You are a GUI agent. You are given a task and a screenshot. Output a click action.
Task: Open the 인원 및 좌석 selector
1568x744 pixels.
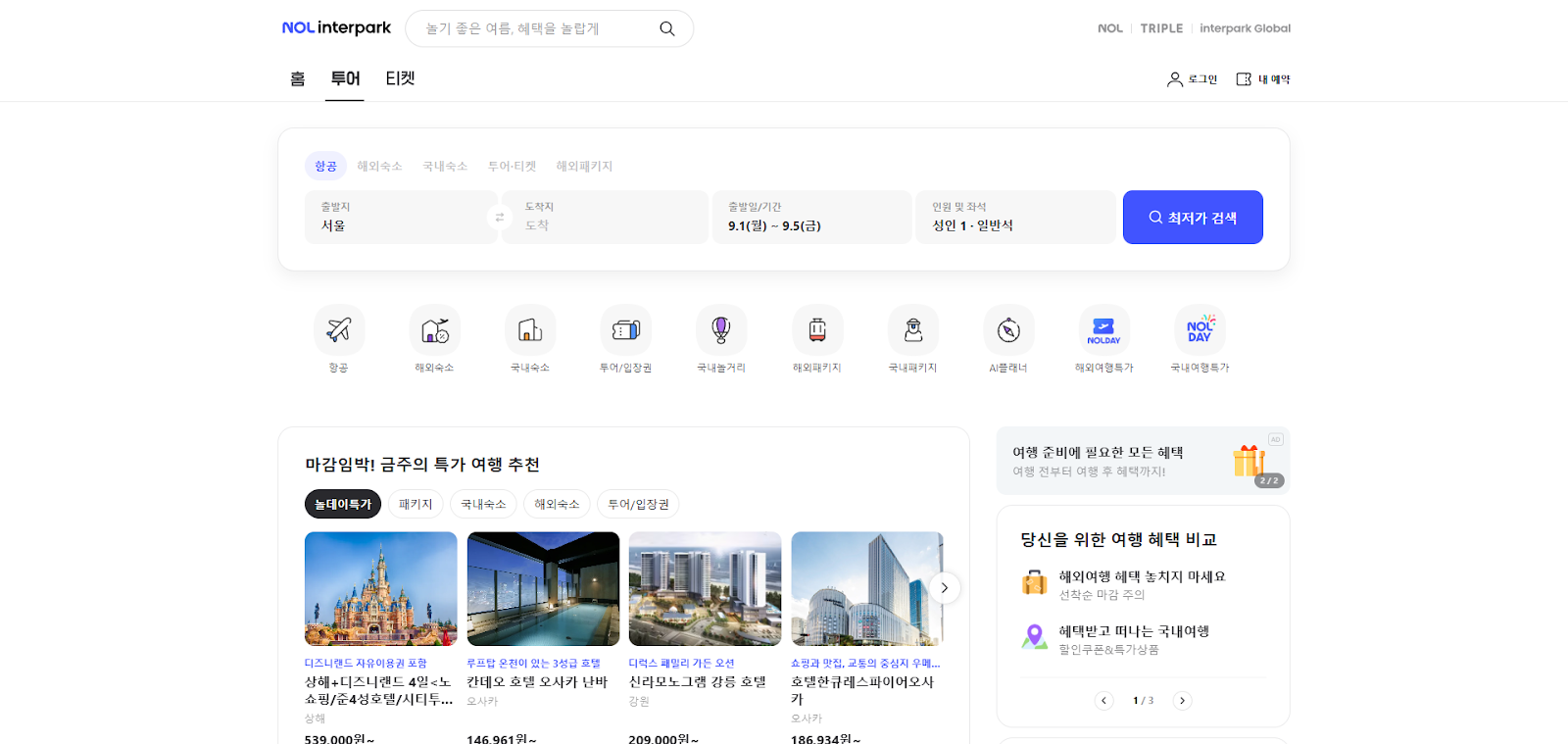click(x=1016, y=218)
